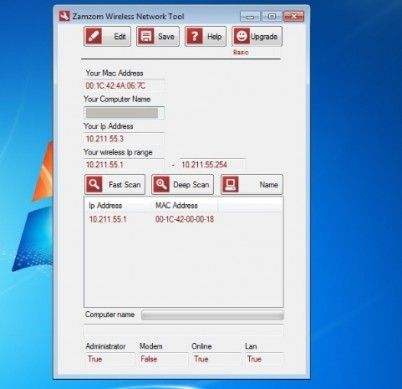Click the Help question mark icon

pyautogui.click(x=194, y=36)
